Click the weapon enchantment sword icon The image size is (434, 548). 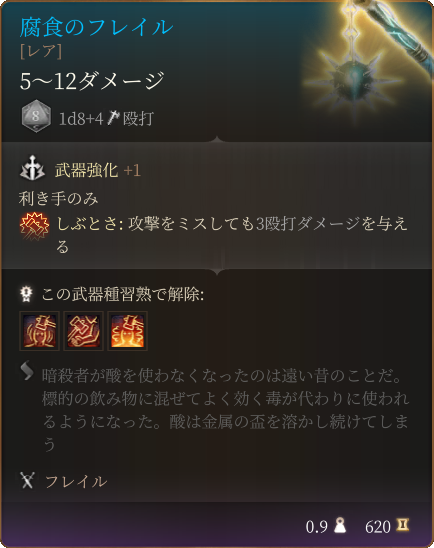pyautogui.click(x=32, y=168)
